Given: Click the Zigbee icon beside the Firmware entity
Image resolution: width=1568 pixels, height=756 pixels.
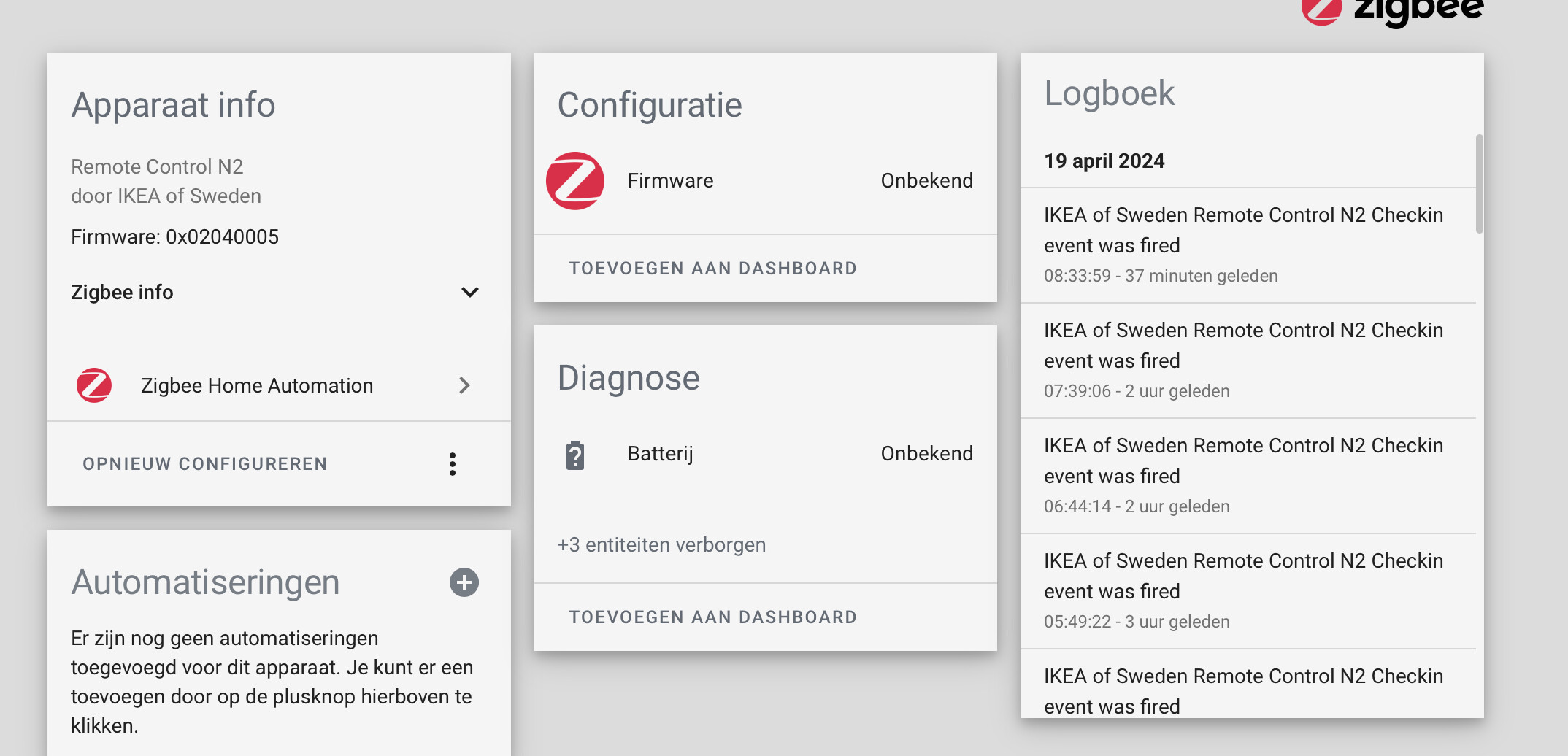Looking at the screenshot, I should pyautogui.click(x=575, y=180).
